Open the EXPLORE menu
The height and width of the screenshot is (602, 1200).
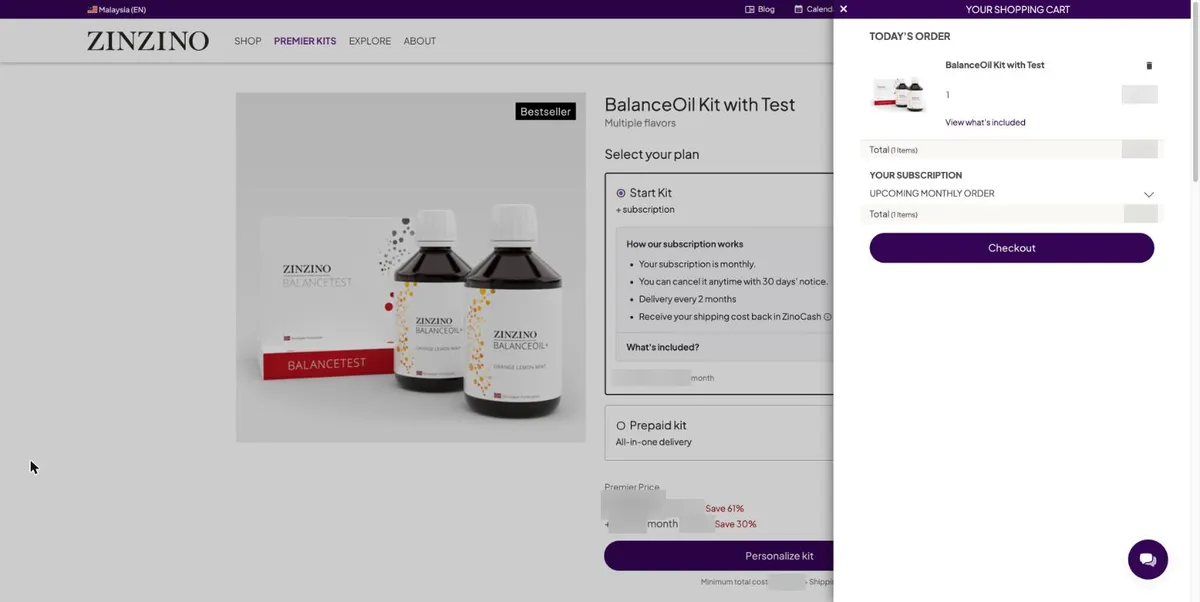370,41
